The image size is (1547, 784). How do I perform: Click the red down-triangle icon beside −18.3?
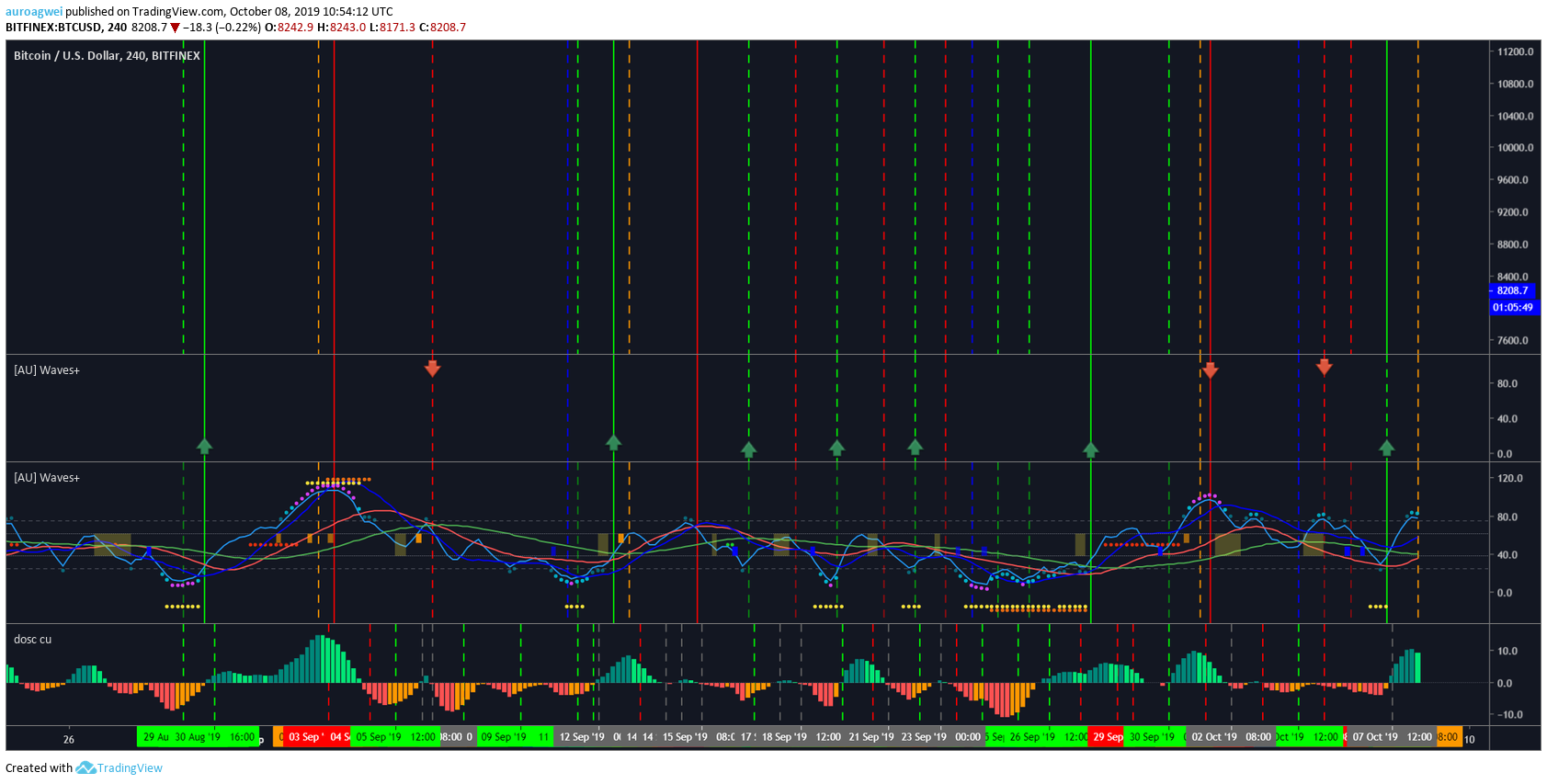tap(175, 28)
